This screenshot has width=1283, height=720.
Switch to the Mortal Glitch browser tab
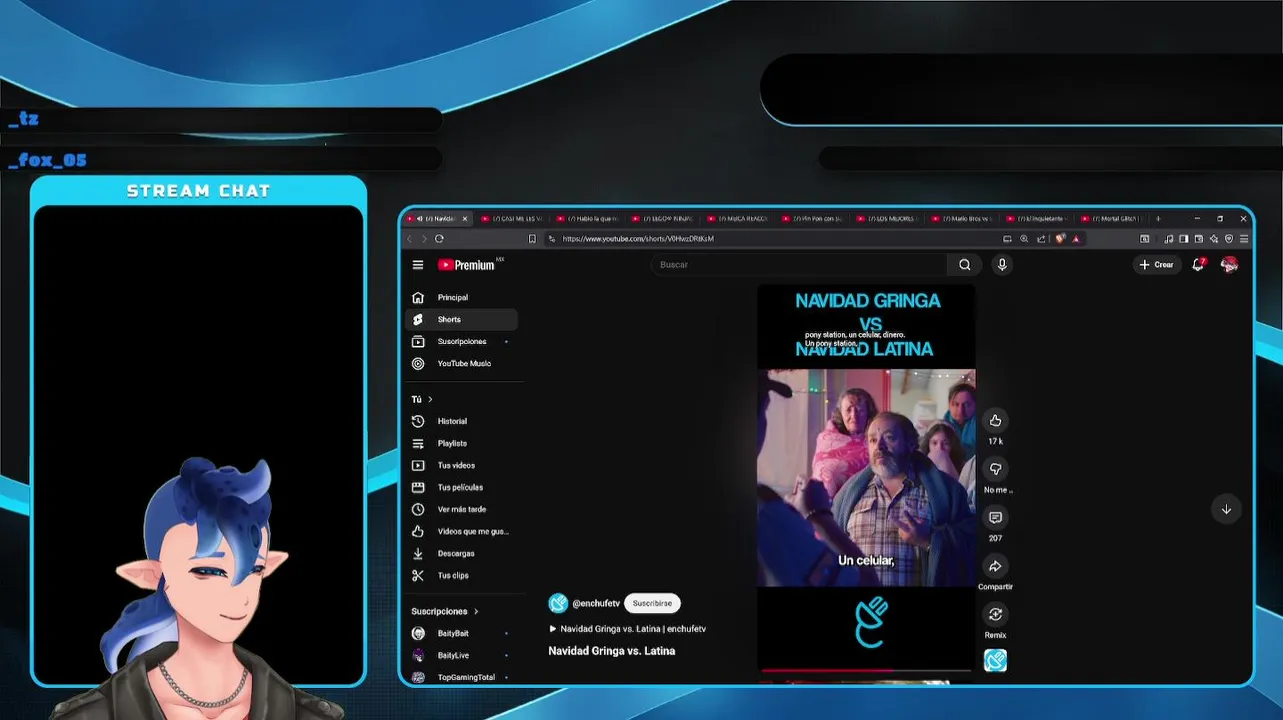point(1112,218)
